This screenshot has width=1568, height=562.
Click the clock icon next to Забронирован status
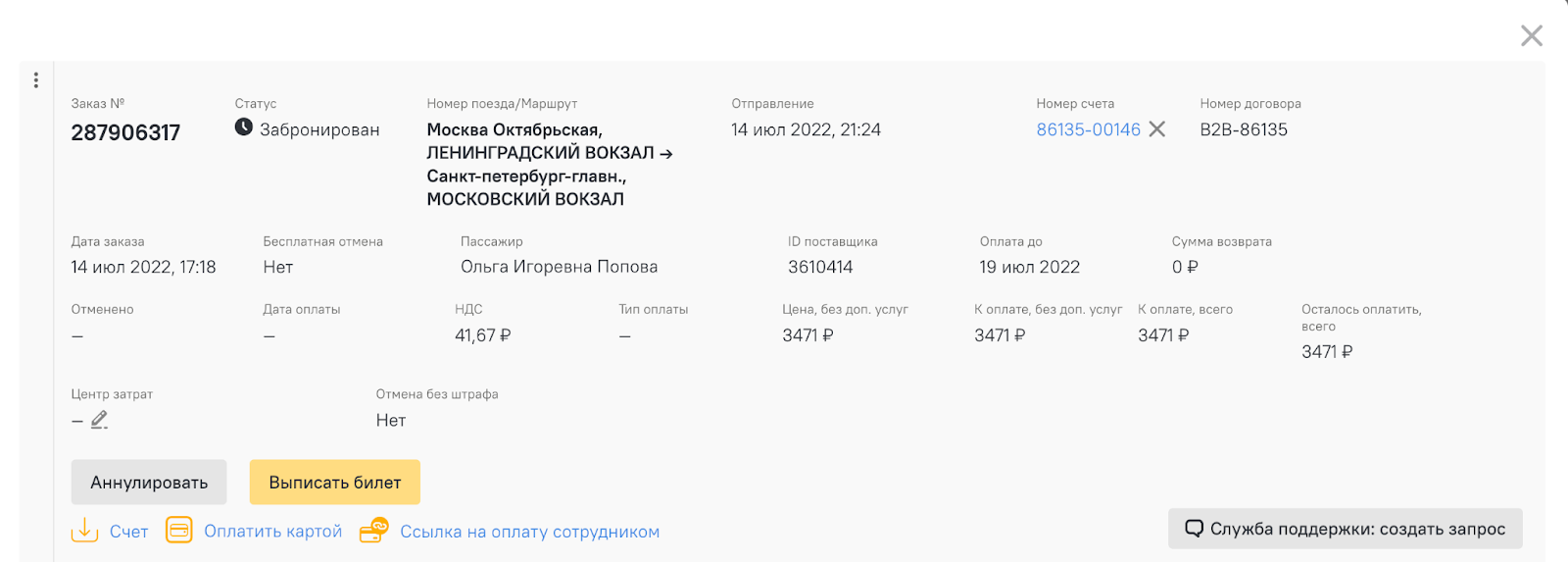point(244,128)
